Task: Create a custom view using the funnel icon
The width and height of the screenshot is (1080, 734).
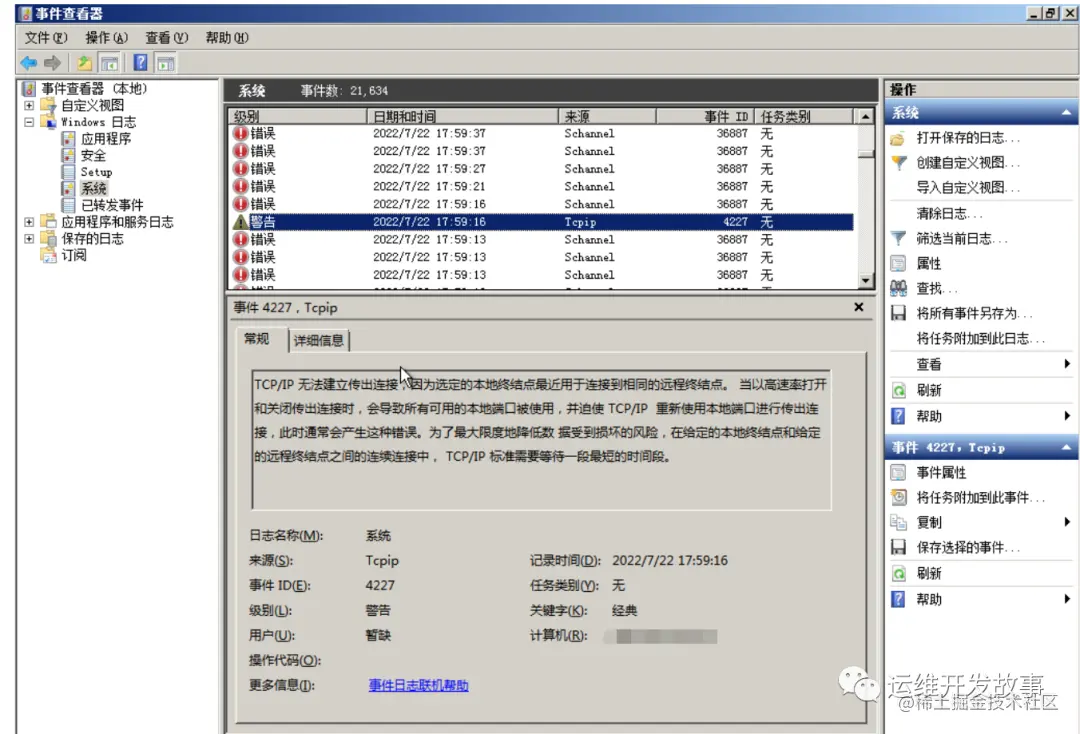Action: (x=898, y=163)
